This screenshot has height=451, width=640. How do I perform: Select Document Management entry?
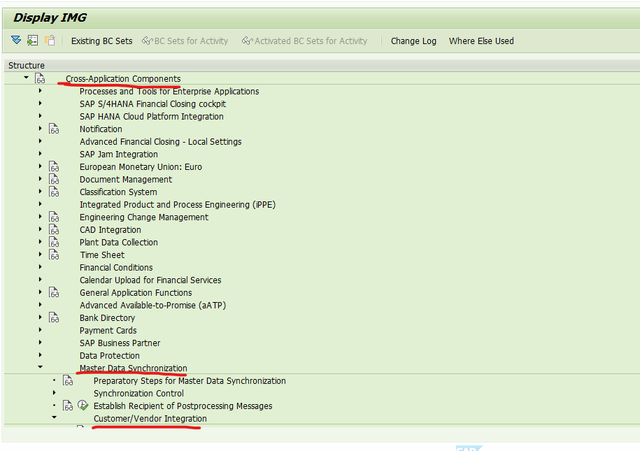125,180
